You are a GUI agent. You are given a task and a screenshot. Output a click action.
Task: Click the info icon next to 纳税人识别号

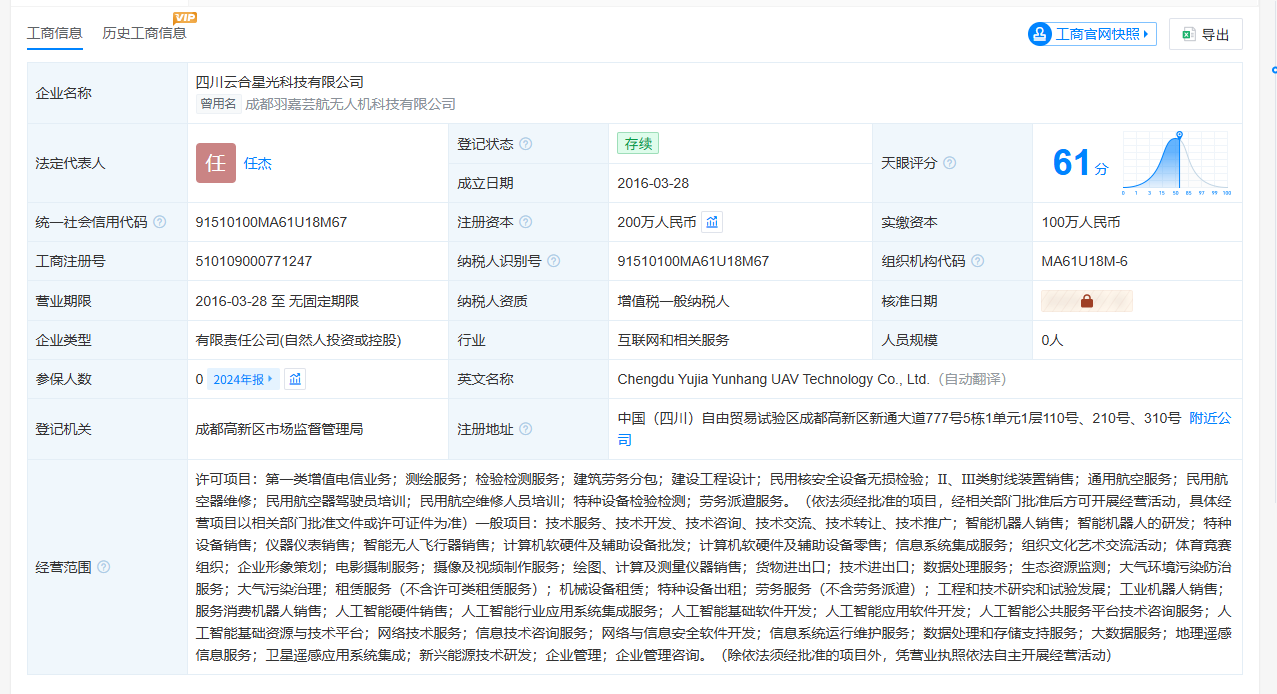(x=553, y=261)
